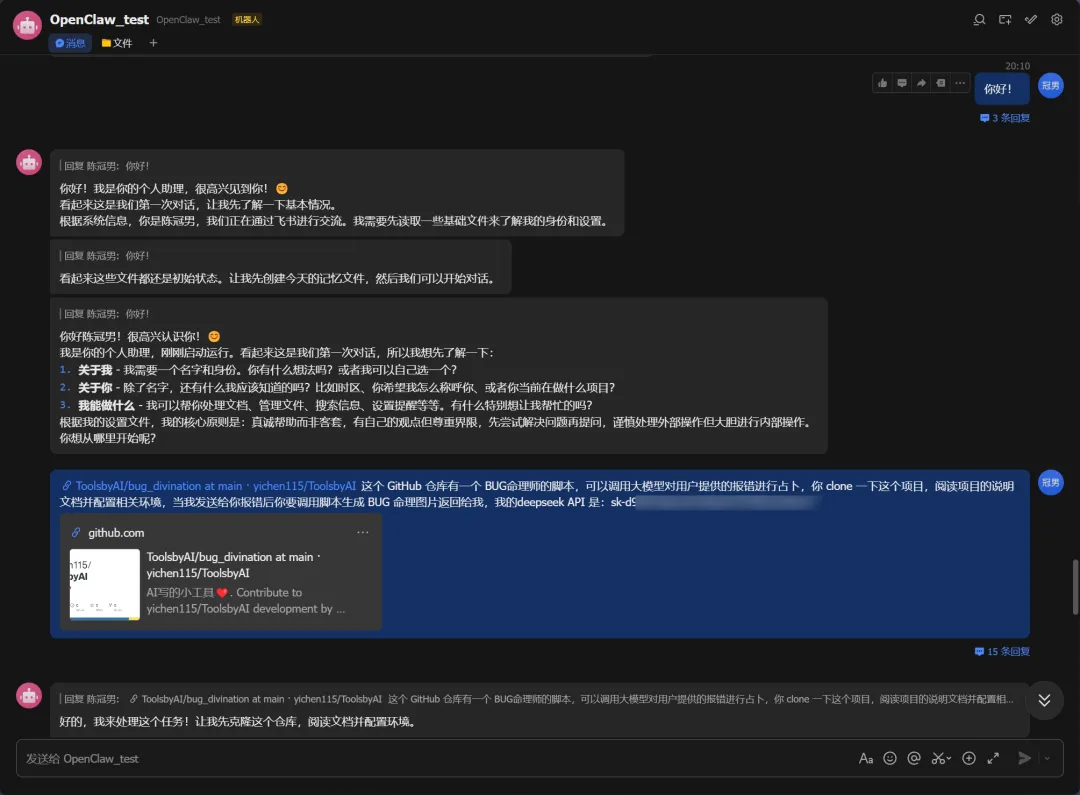This screenshot has height=795, width=1080.
Task: Click the 好的，我来处理这个任务 reply text
Action: coord(238,722)
